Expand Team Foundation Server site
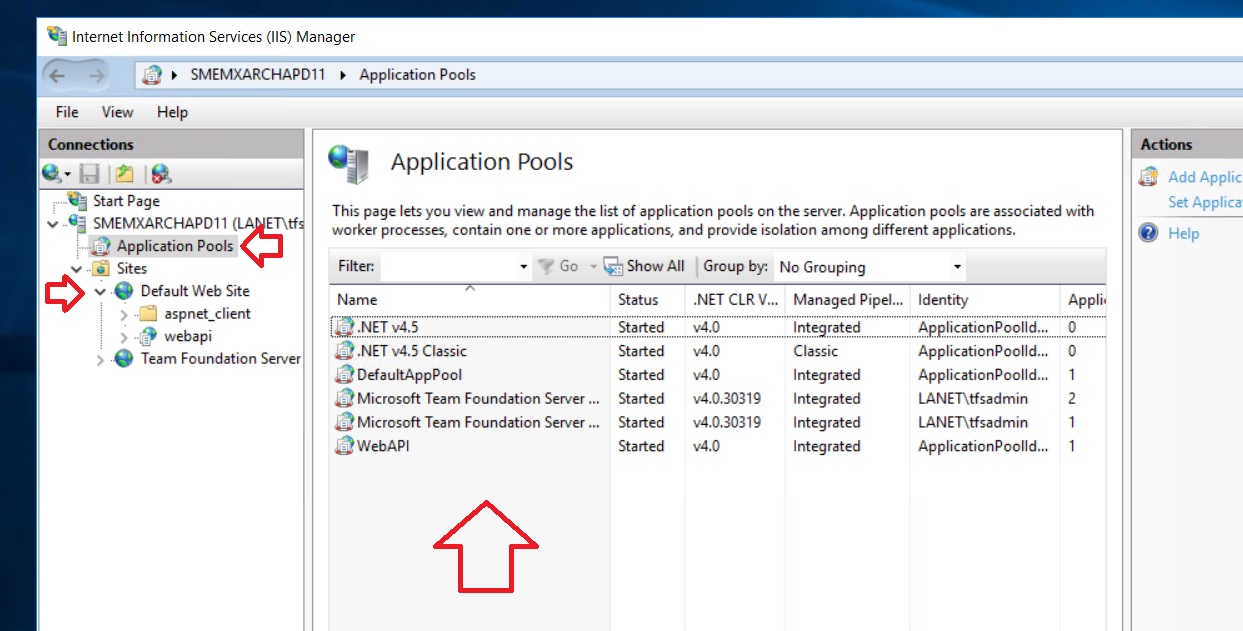Viewport: 1243px width, 631px height. [x=100, y=360]
